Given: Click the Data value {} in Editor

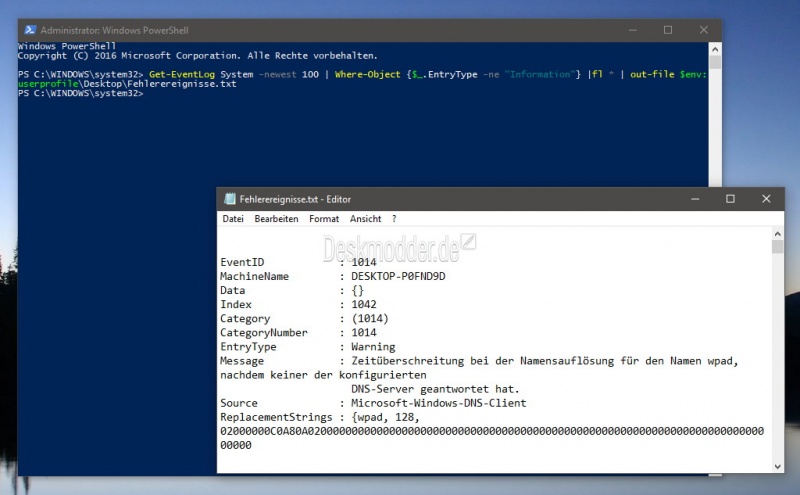Looking at the screenshot, I should pyautogui.click(x=357, y=290).
